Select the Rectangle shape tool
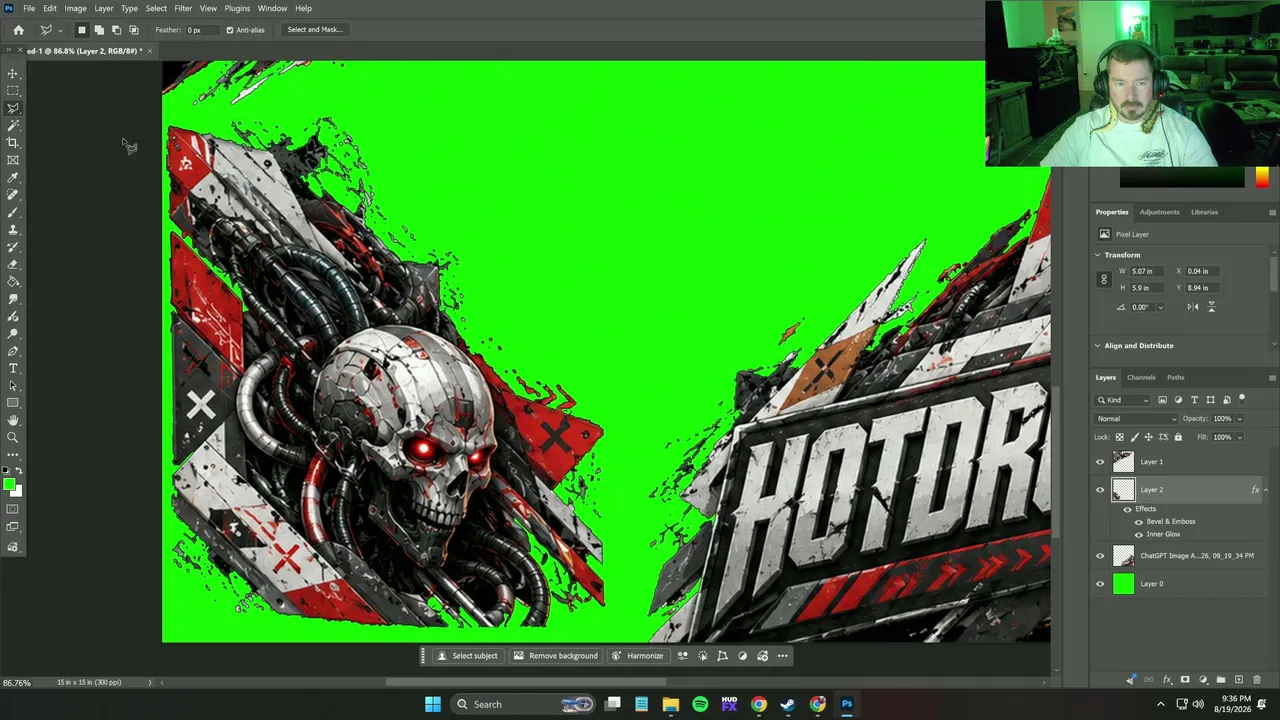The width and height of the screenshot is (1280, 720). [13, 403]
